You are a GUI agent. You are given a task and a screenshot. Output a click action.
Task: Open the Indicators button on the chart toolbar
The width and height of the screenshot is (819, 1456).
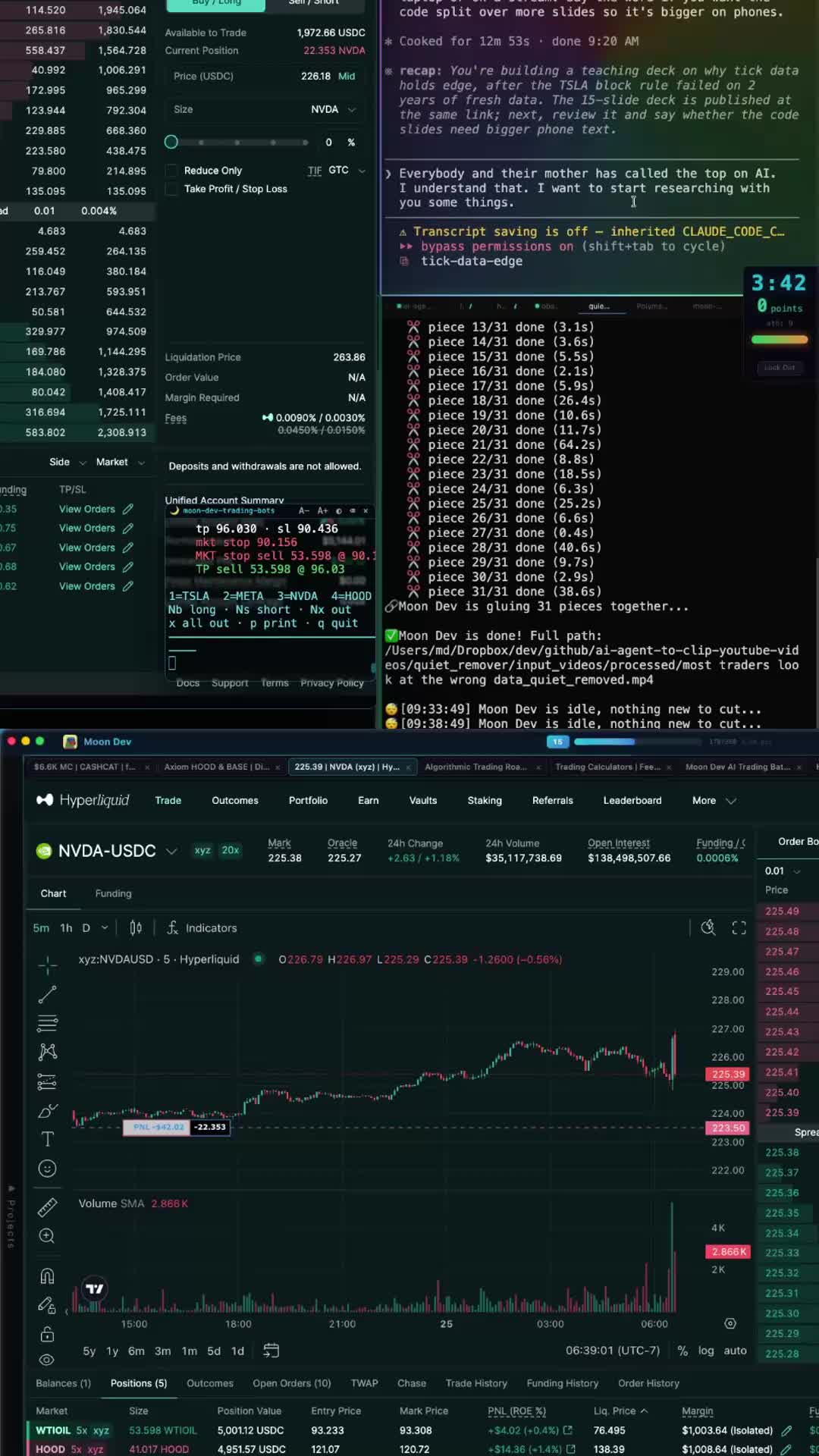click(202, 927)
